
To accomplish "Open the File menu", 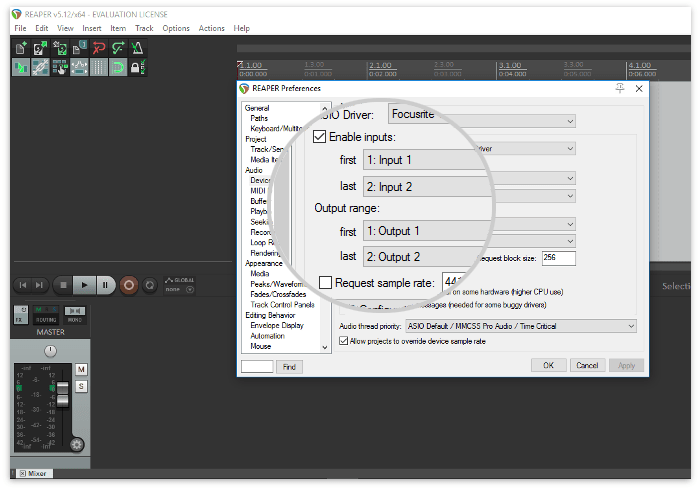I will 20,28.
